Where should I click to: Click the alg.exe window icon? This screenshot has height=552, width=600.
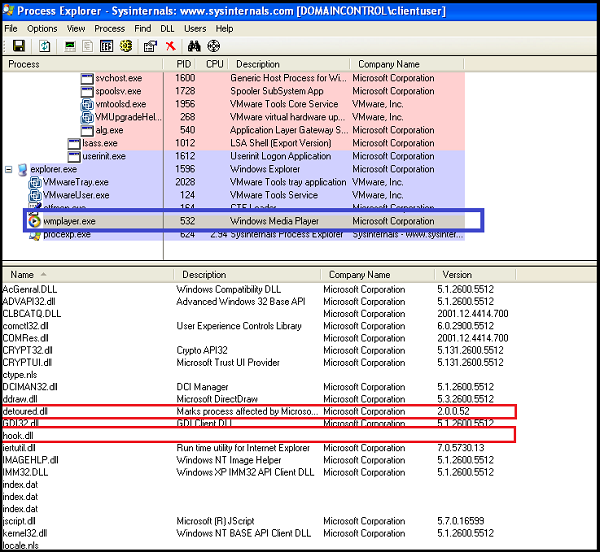click(87, 130)
